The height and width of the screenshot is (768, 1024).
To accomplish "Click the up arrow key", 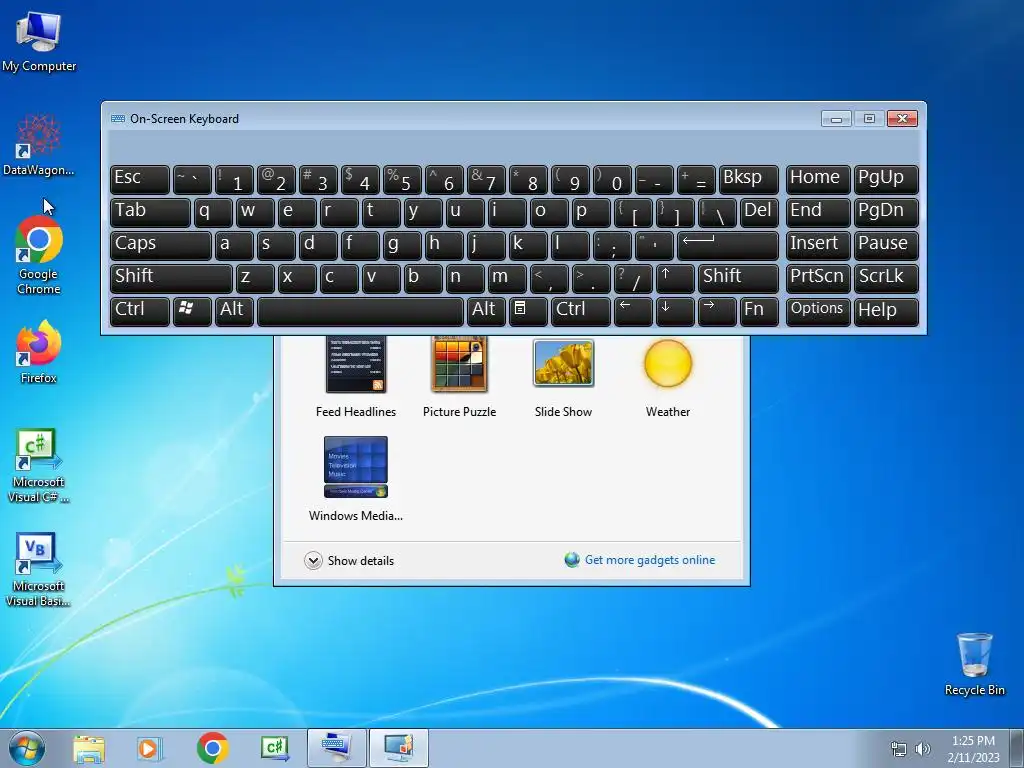I will coord(675,278).
